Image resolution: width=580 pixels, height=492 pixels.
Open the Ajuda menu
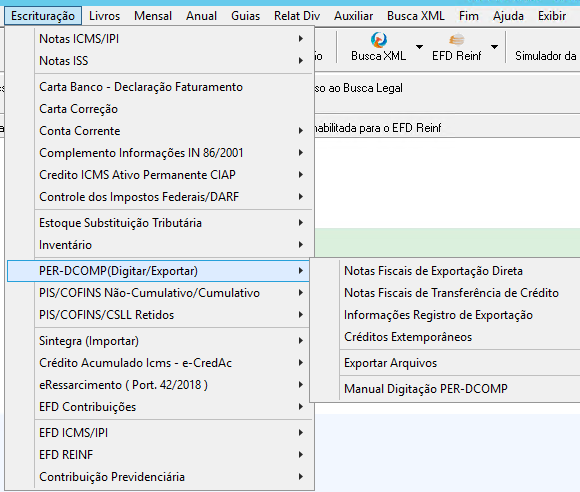click(508, 16)
